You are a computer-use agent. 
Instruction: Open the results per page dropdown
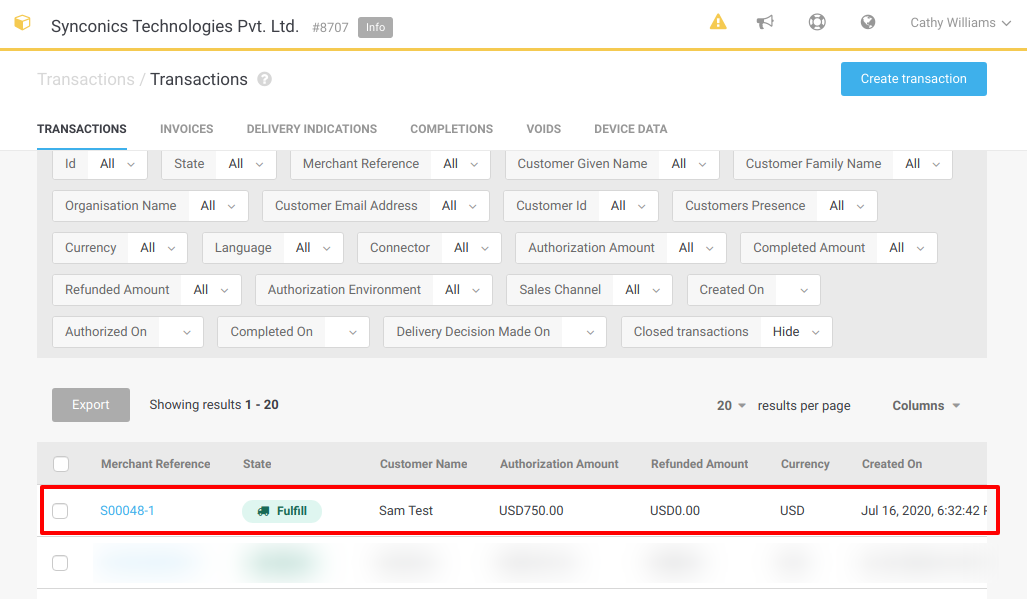(732, 406)
